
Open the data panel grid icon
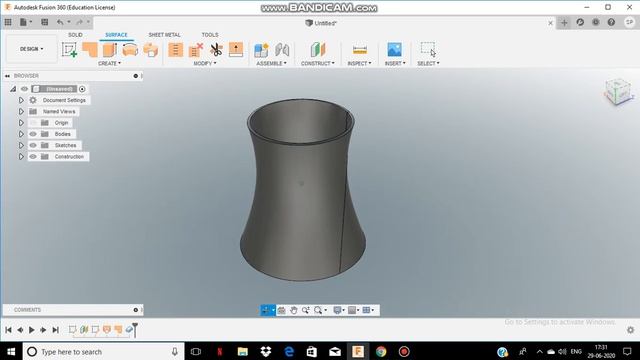point(8,22)
